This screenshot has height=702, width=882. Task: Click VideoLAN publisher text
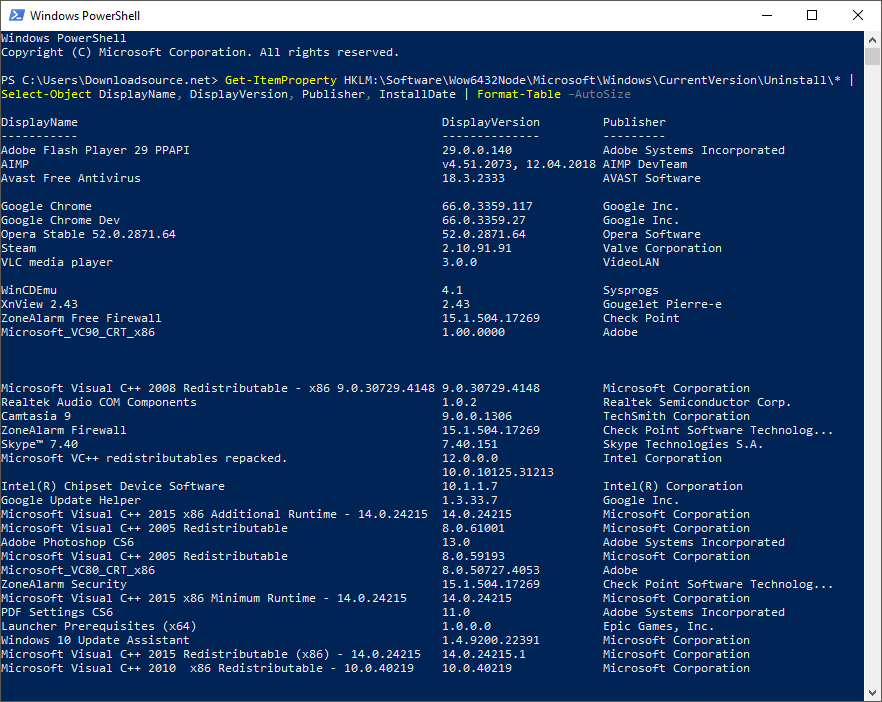(631, 262)
